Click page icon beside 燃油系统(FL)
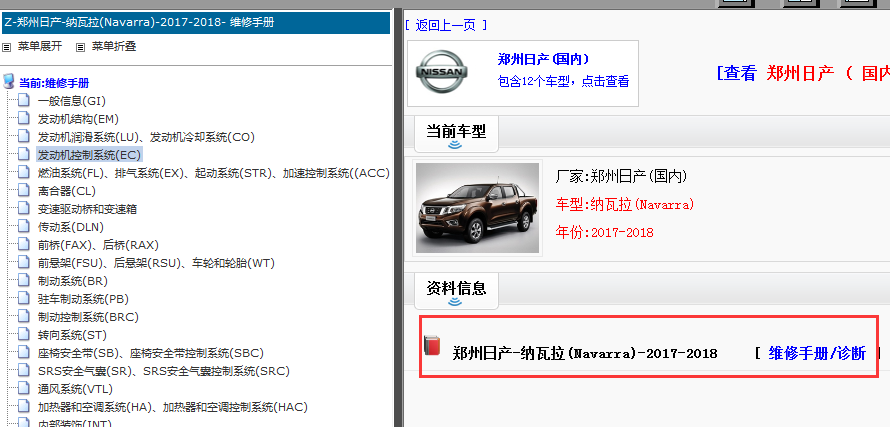 [23, 173]
